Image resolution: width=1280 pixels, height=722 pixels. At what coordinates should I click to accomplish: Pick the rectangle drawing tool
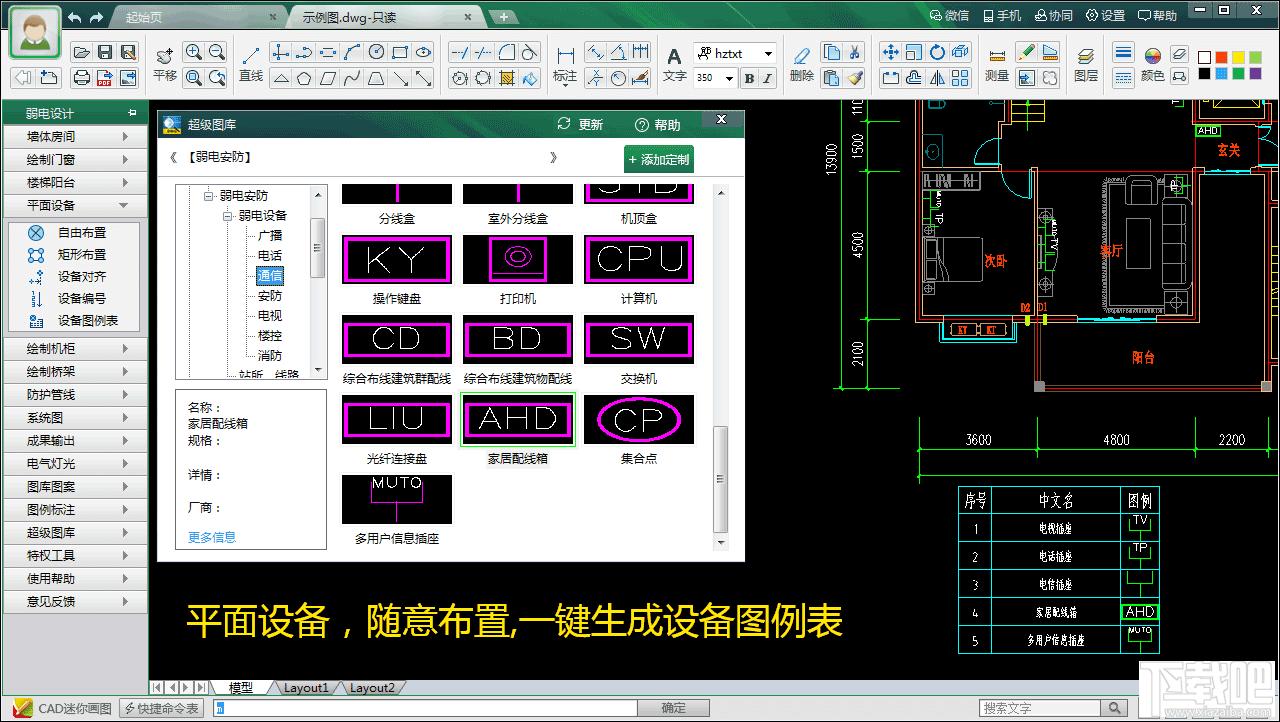[x=400, y=52]
